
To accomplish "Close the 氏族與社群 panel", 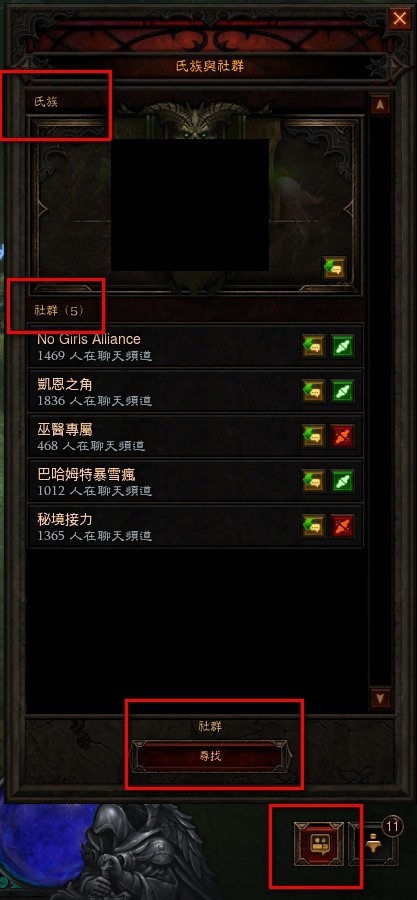I will [399, 20].
